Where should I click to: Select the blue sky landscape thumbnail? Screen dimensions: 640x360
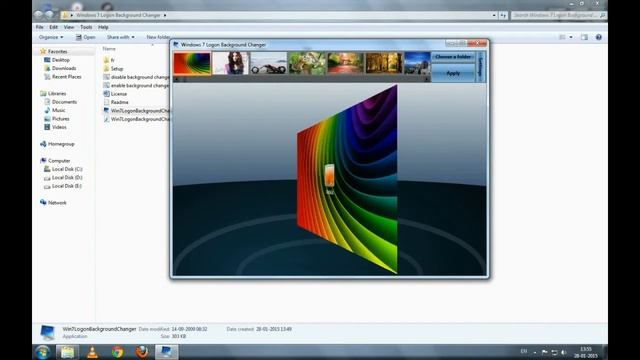417,63
